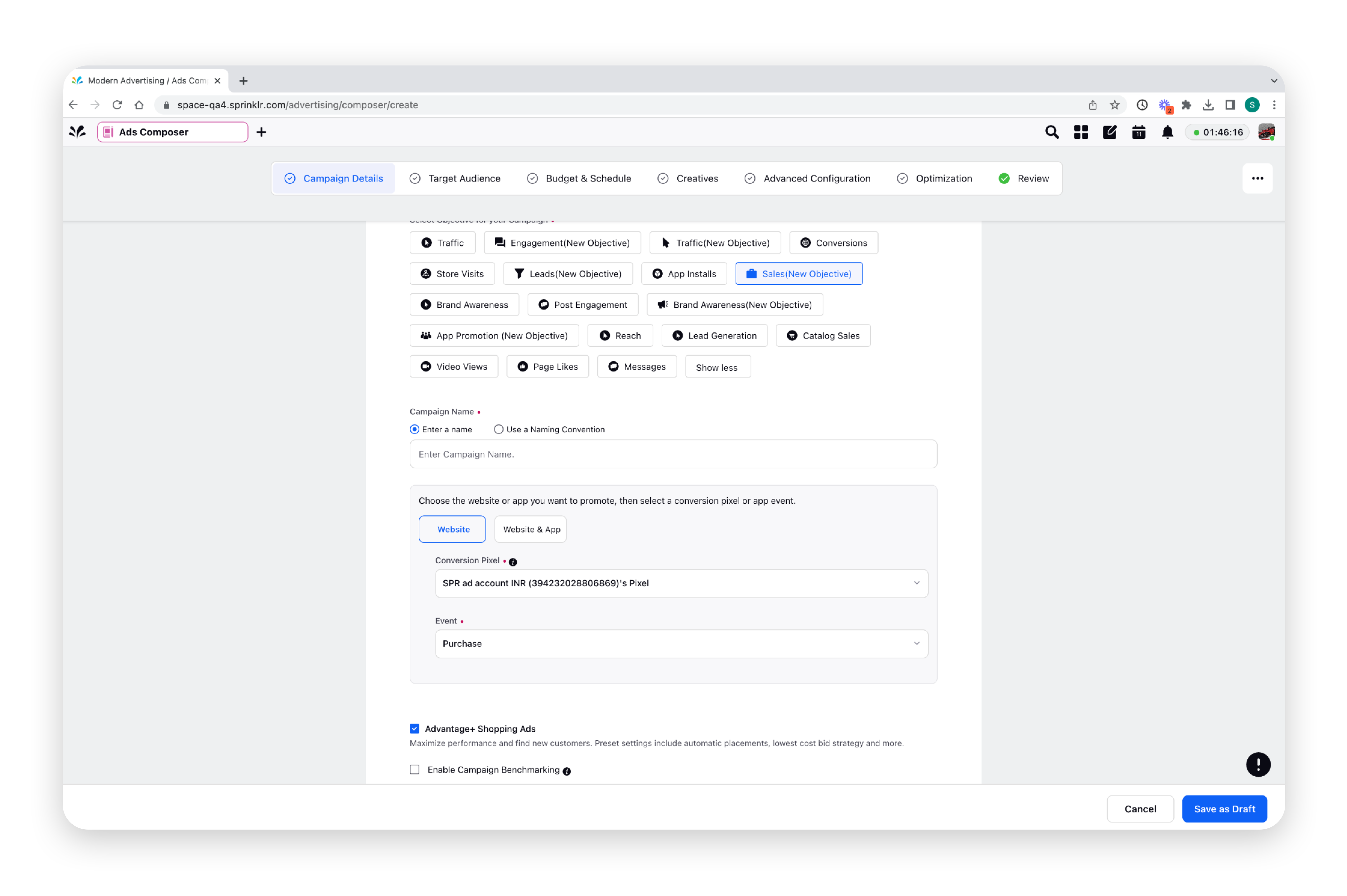Open the user profile avatar
This screenshot has height=896, width=1347.
click(x=1267, y=132)
